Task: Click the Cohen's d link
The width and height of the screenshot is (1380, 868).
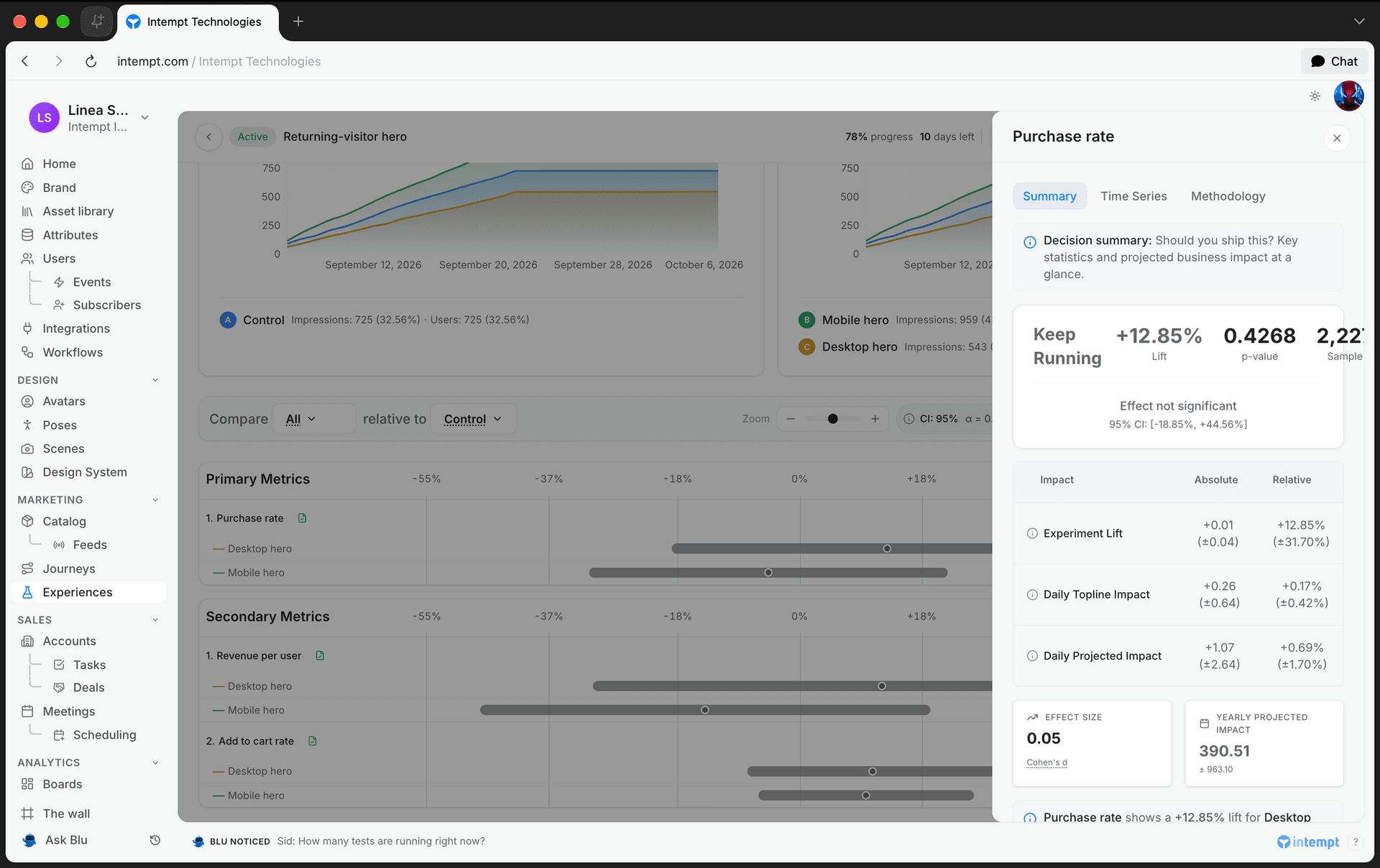Action: coord(1046,762)
